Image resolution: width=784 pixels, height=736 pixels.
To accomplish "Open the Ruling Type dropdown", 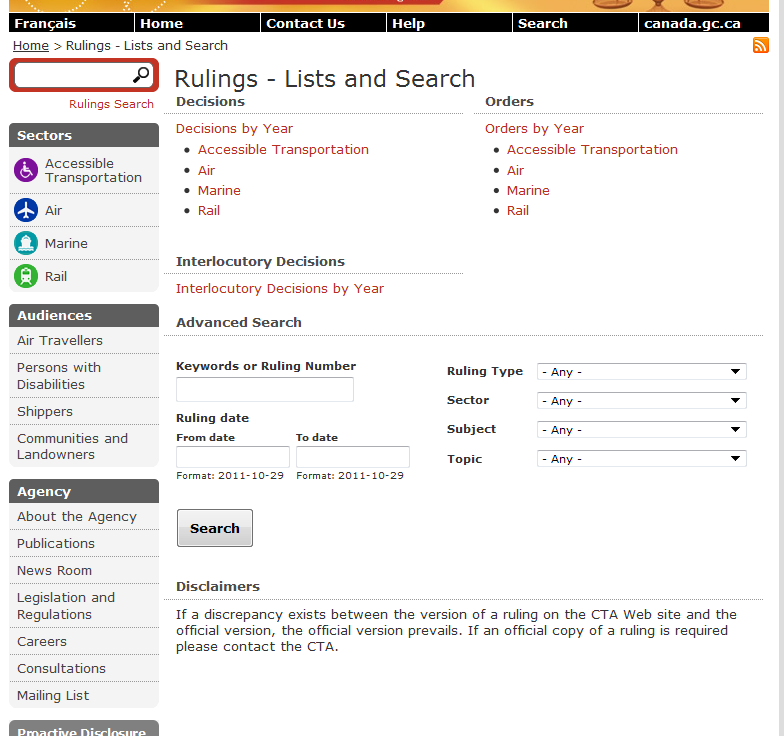I will tap(641, 372).
